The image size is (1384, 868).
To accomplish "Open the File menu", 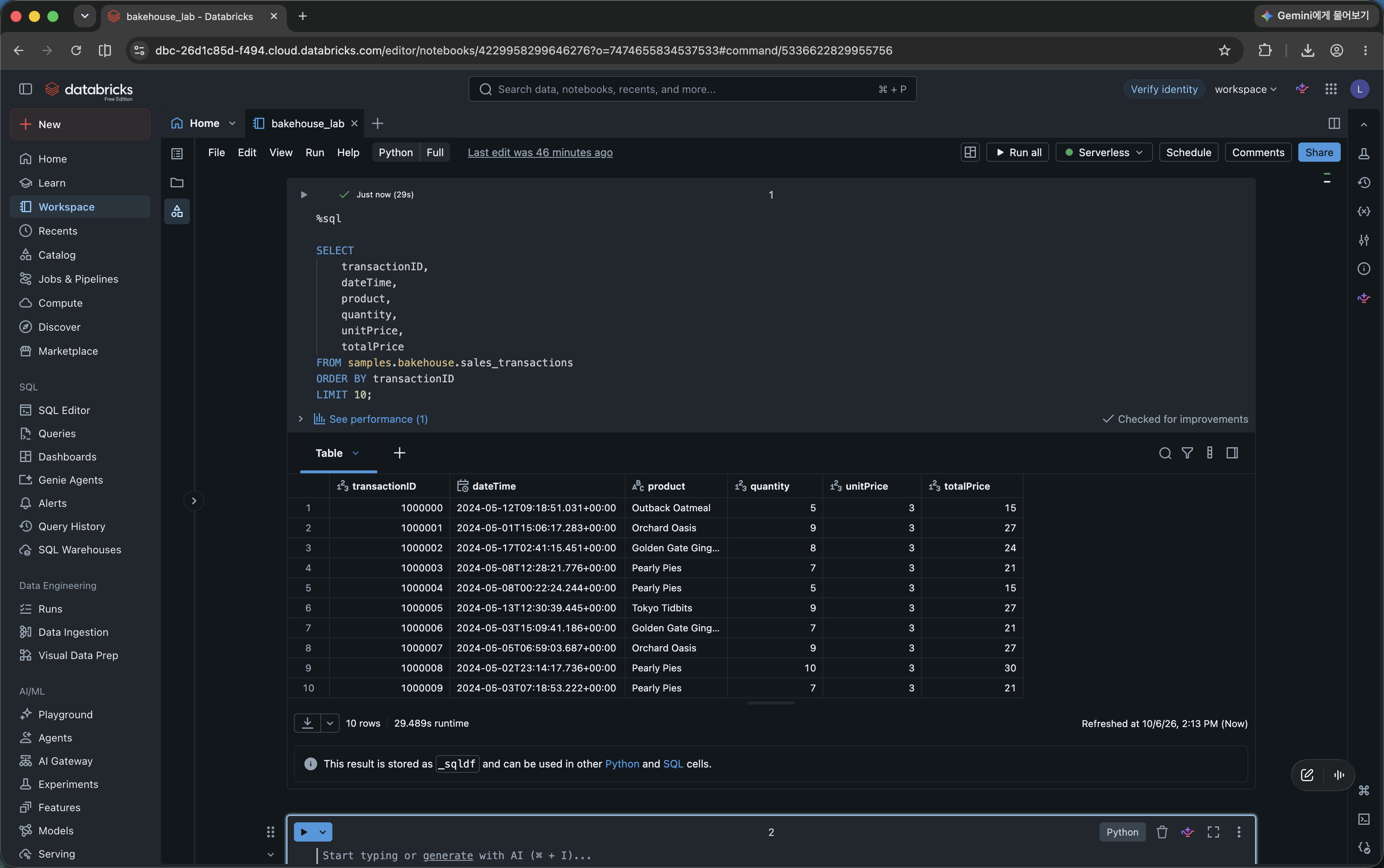I will click(x=216, y=152).
